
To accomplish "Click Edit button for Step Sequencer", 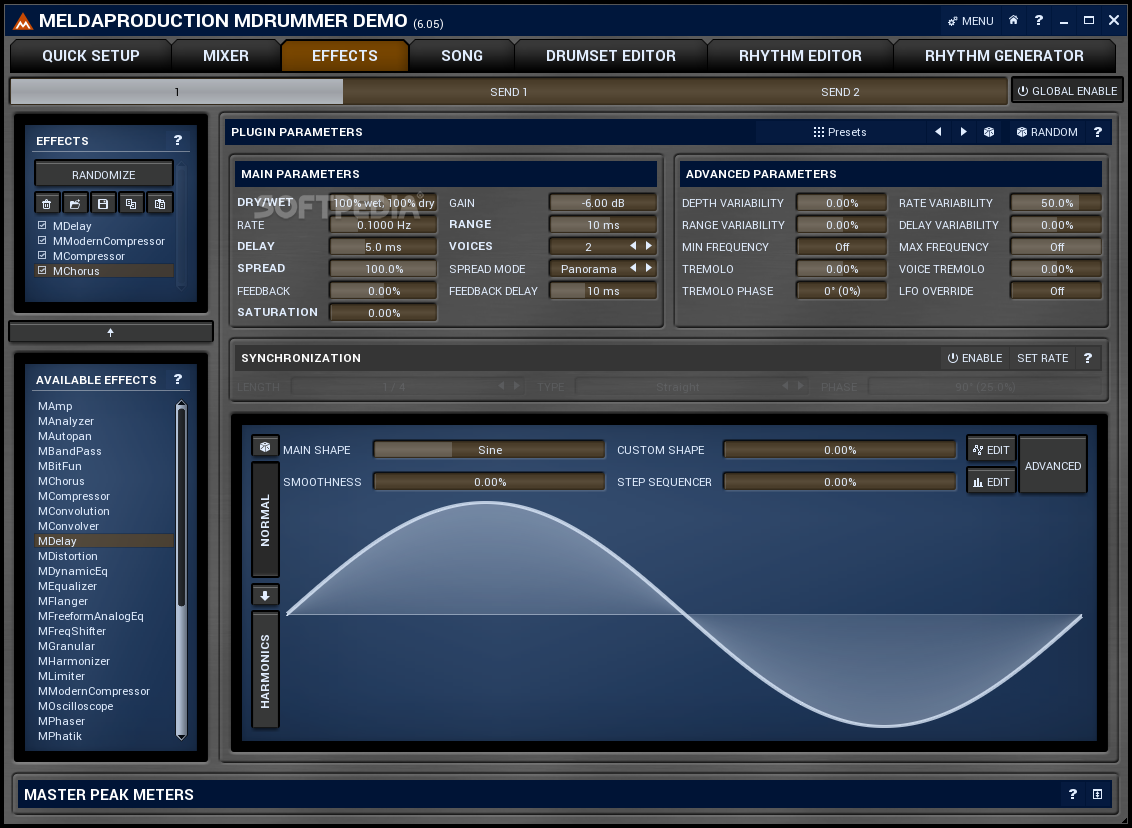I will point(991,481).
